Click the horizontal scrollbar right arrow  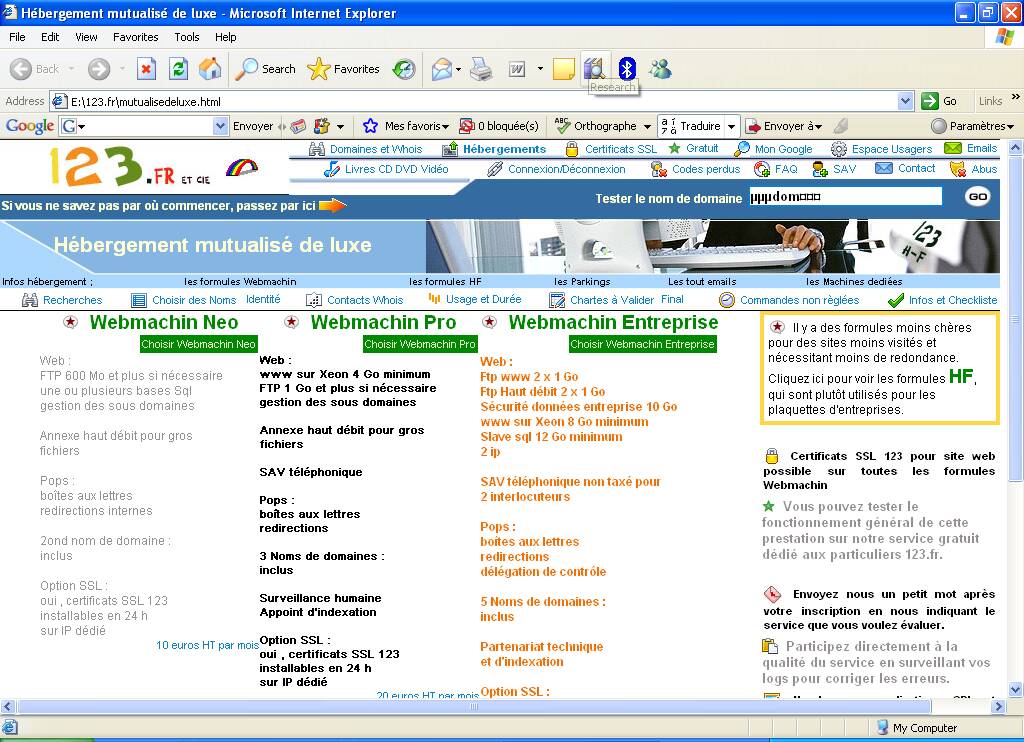(x=998, y=706)
